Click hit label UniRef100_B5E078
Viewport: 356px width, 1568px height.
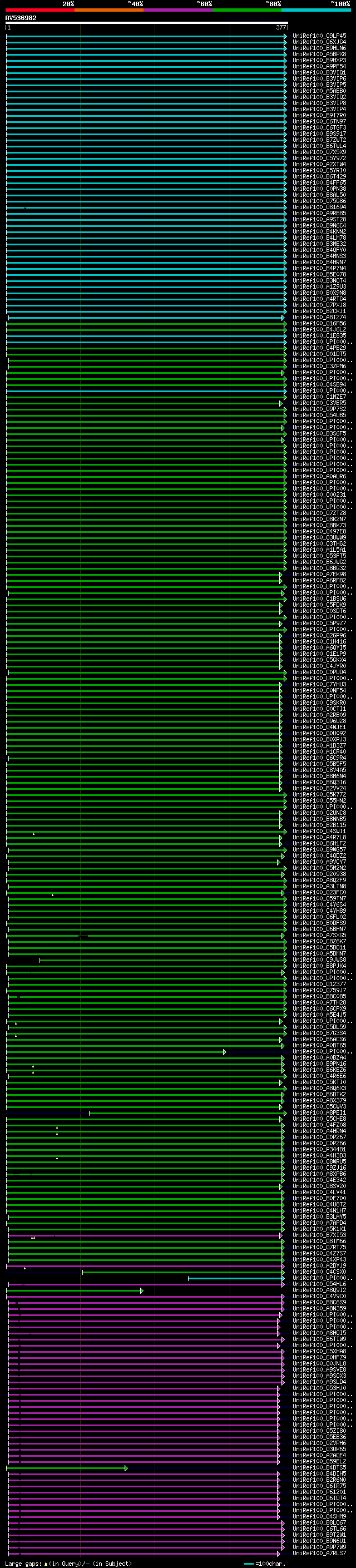point(319,275)
